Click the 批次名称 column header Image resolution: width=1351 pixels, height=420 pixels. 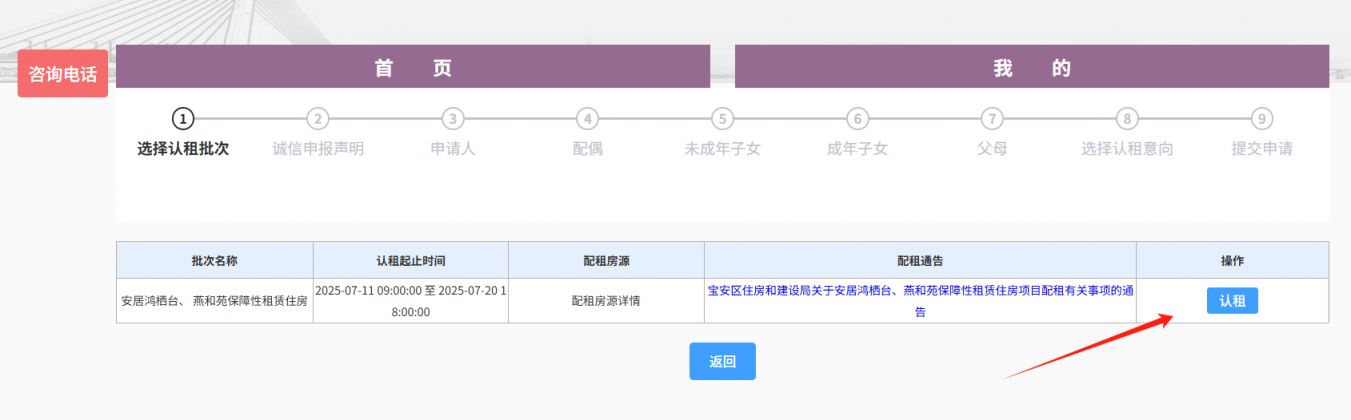(214, 260)
